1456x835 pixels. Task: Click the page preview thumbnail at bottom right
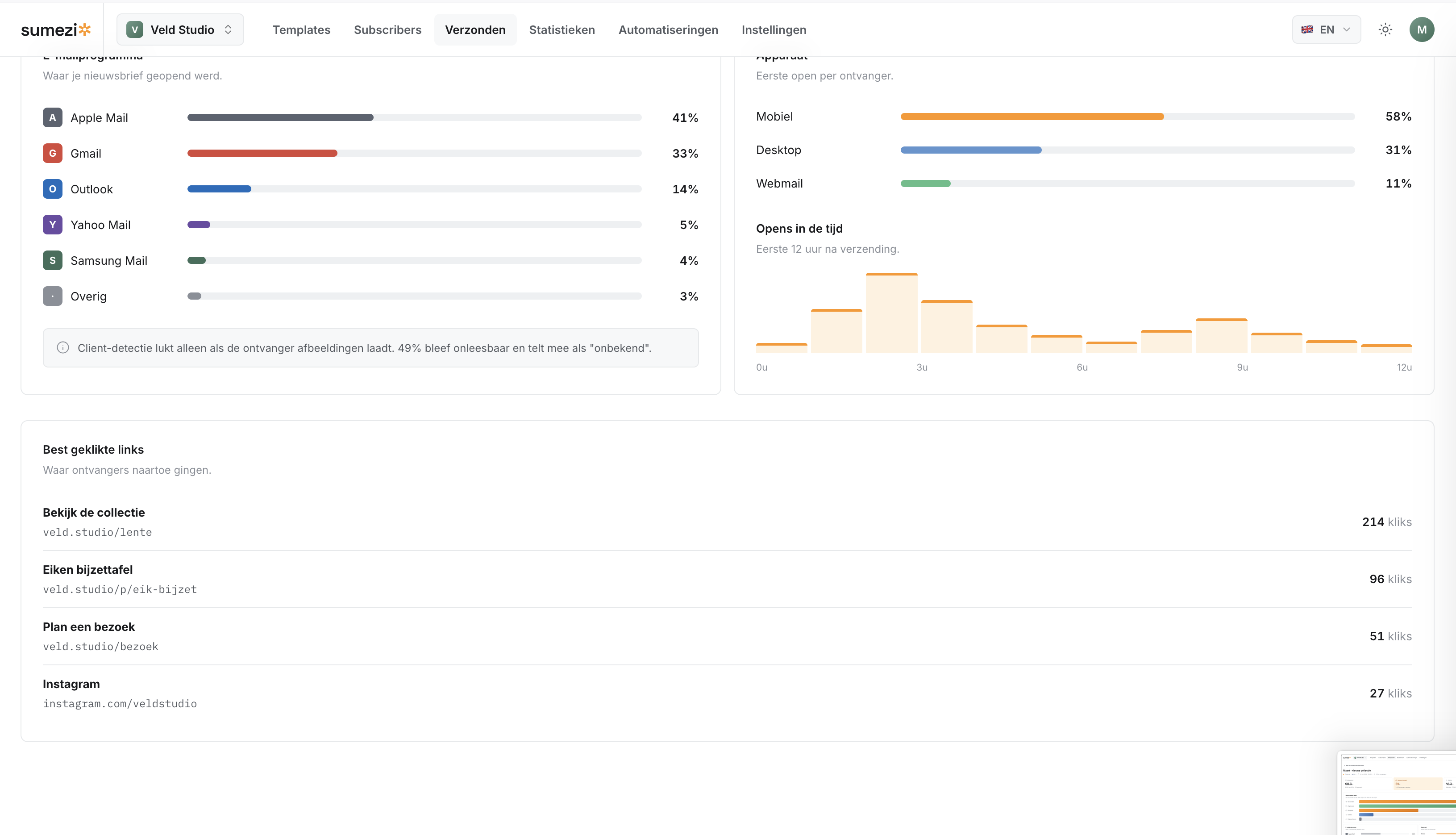tap(1397, 794)
